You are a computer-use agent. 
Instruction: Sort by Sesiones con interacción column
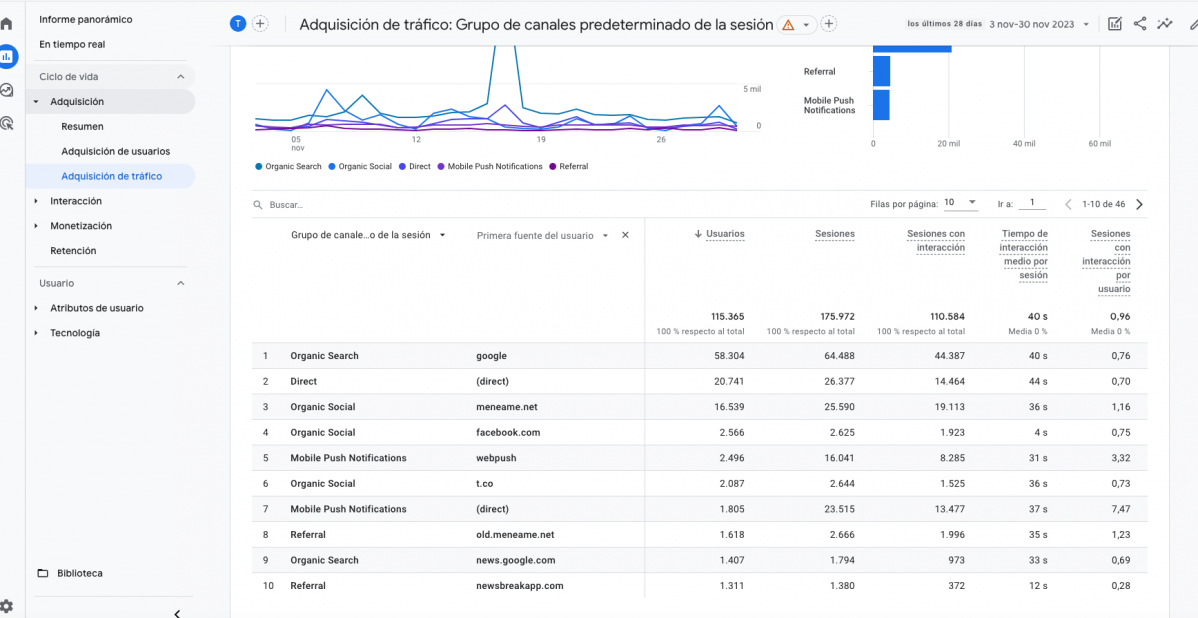tap(936, 241)
